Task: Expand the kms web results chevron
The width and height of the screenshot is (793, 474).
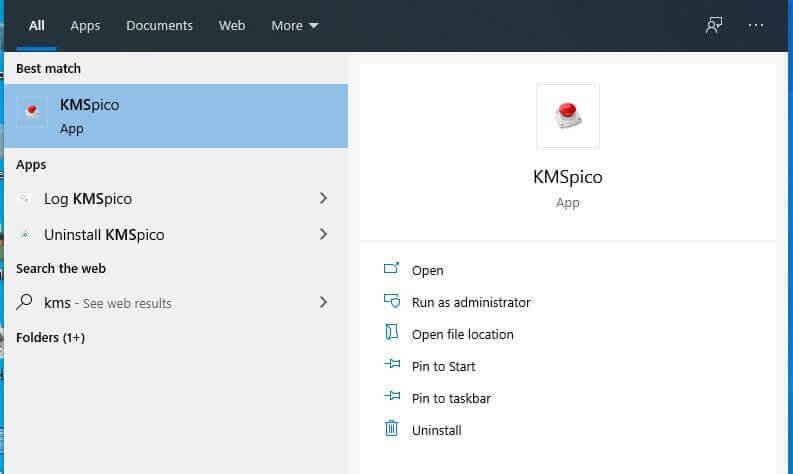Action: point(324,302)
